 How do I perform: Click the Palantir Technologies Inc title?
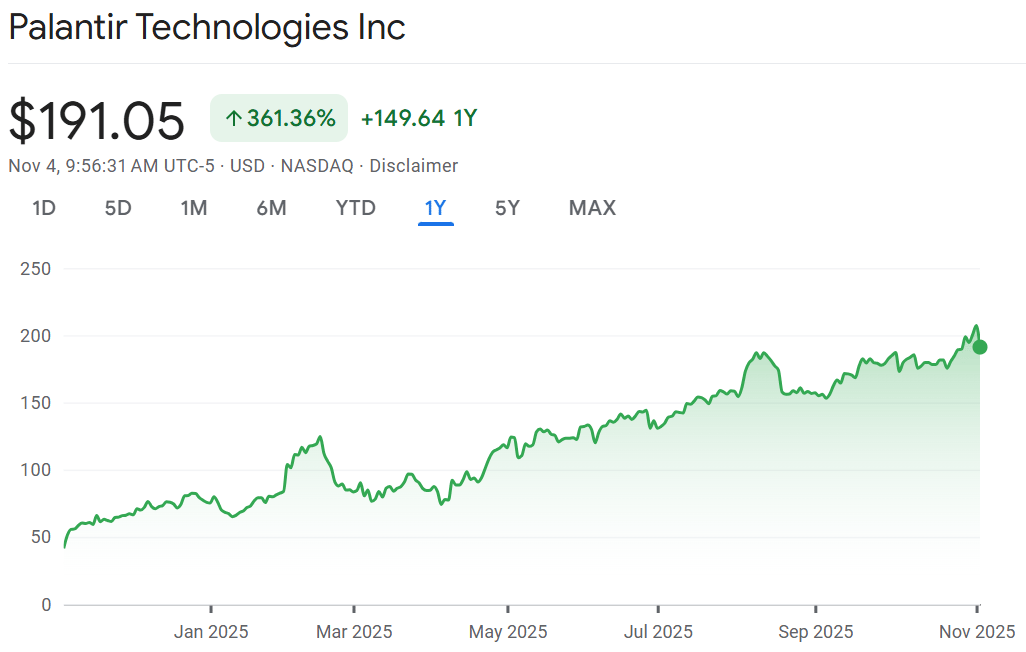207,27
